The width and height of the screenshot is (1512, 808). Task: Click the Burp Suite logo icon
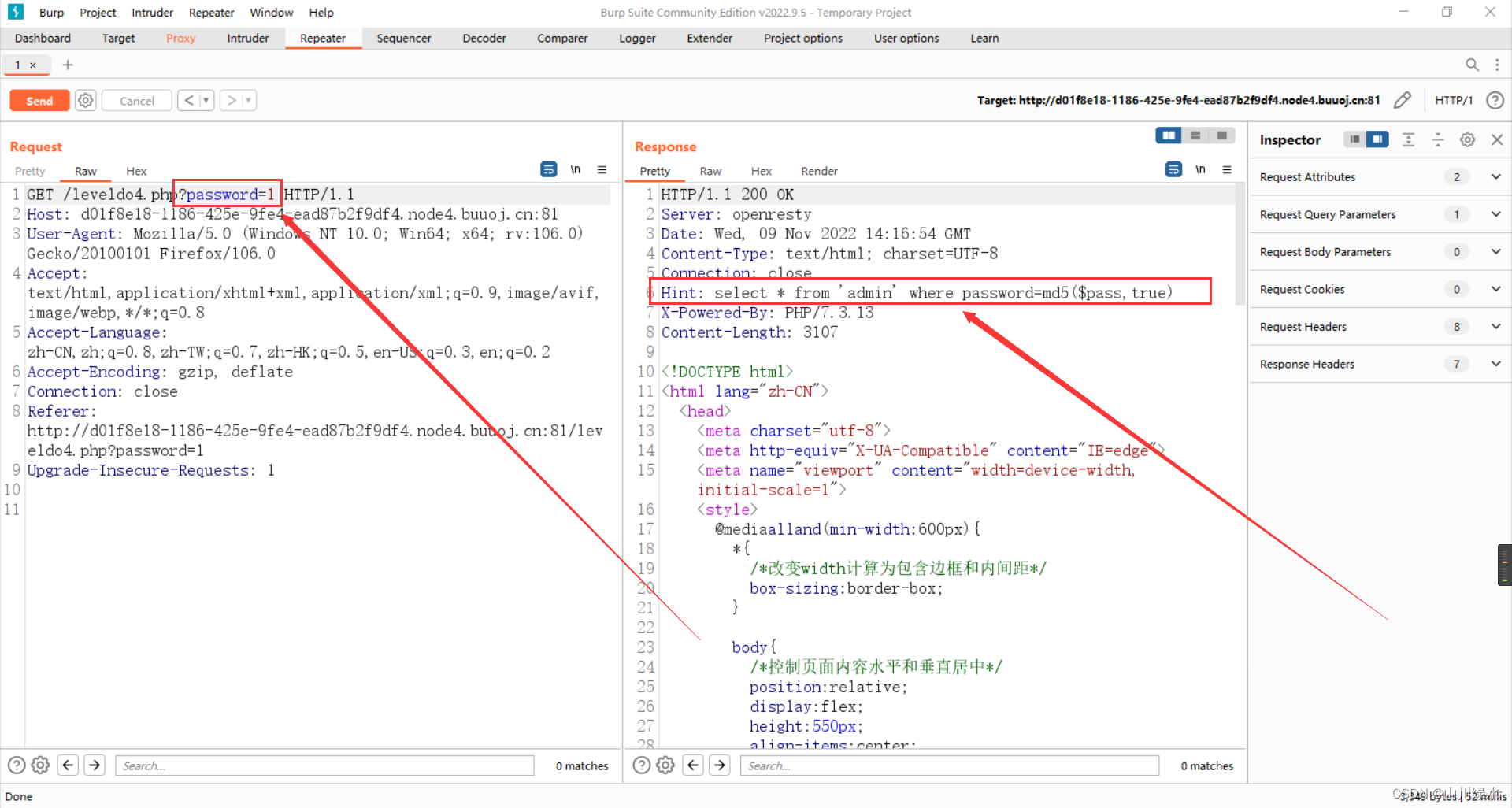15,12
